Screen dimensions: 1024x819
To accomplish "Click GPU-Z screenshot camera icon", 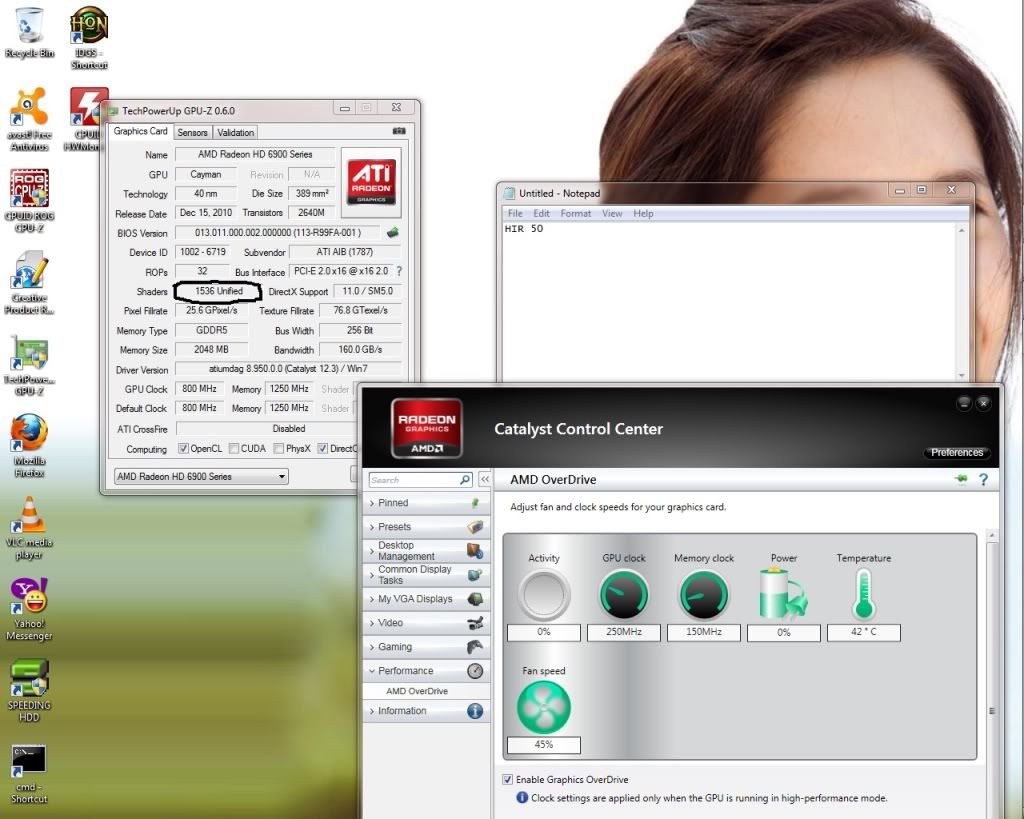I will pos(398,131).
